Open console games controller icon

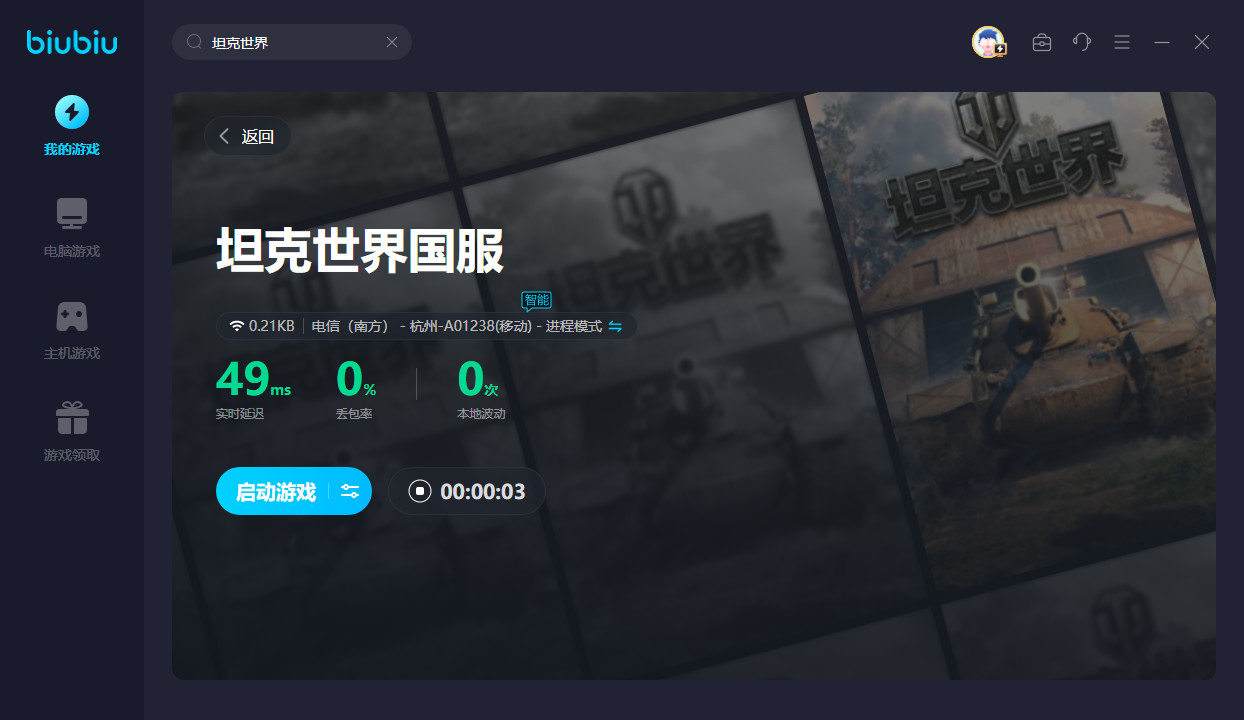tap(72, 316)
